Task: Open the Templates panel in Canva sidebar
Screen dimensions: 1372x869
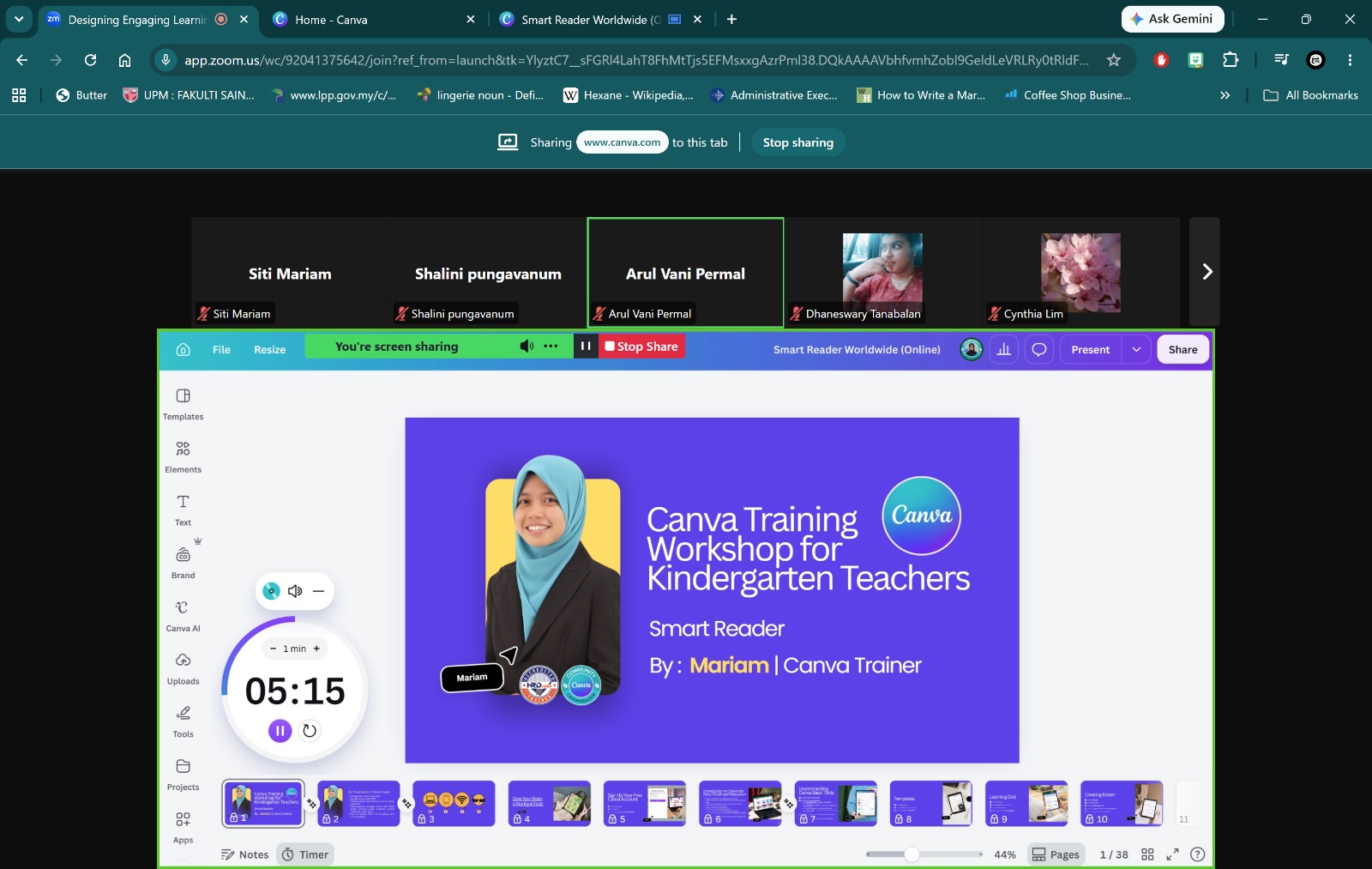Action: [183, 404]
